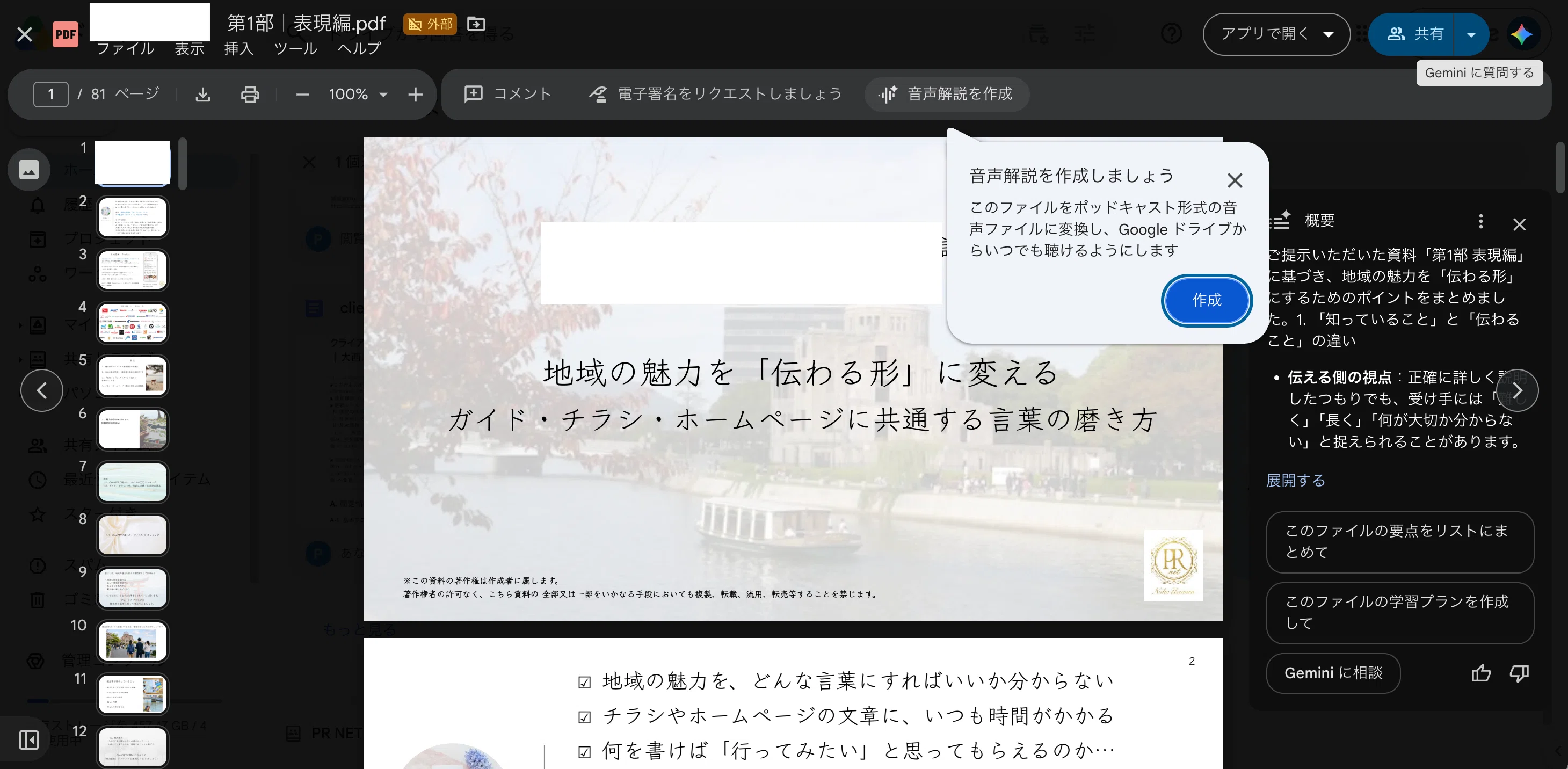
Task: Click 電子署名をリクエストしましょう
Action: (x=715, y=94)
